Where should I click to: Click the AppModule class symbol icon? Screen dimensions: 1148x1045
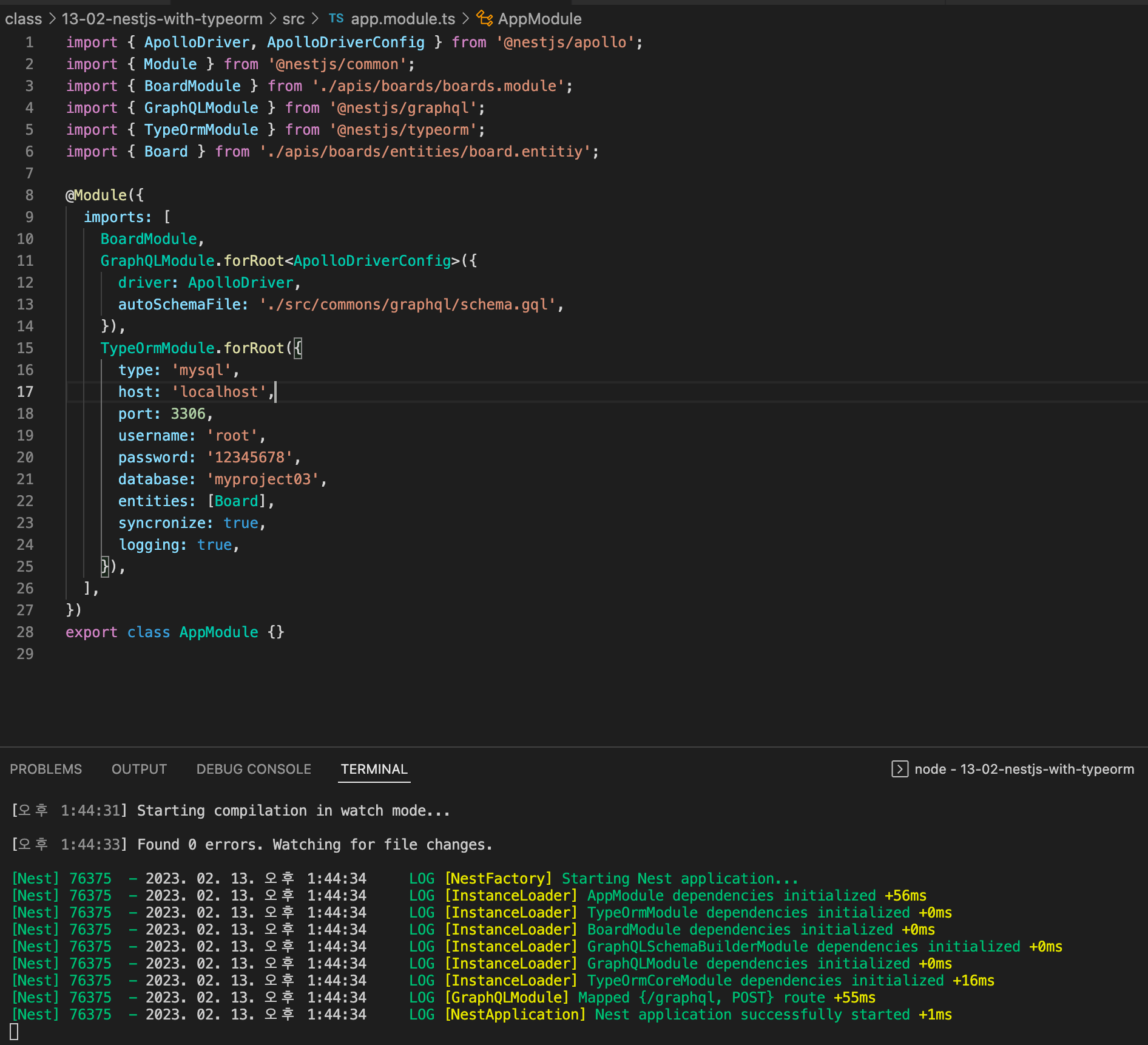(x=484, y=19)
